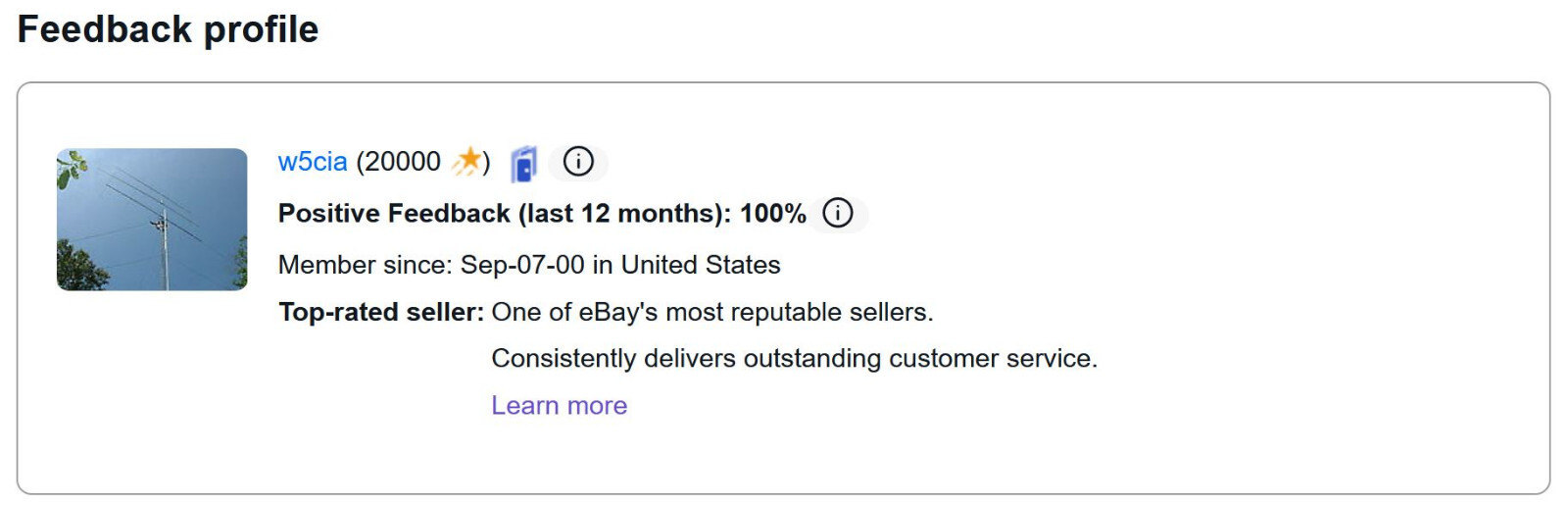Click the word 'Consistently' in the description
Screen dimensions: 1568x506
pos(563,359)
